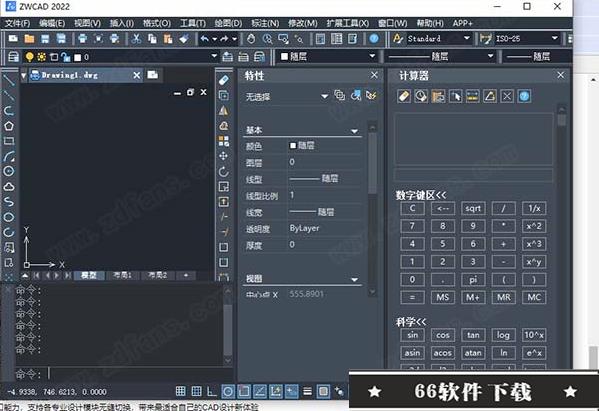Select the Arc draw tool
This screenshot has height=411, width=599.
point(9,156)
